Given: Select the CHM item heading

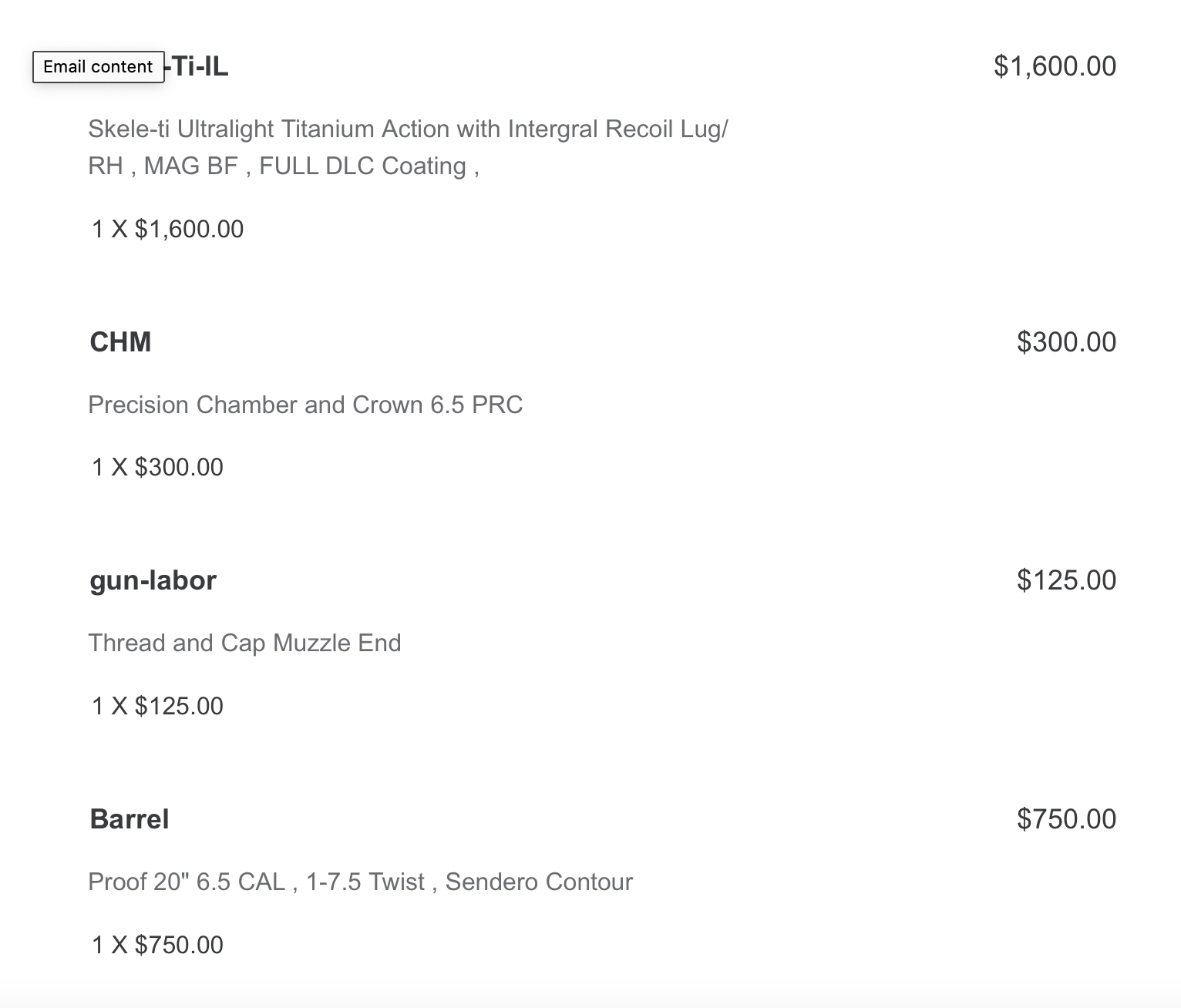Looking at the screenshot, I should [120, 342].
